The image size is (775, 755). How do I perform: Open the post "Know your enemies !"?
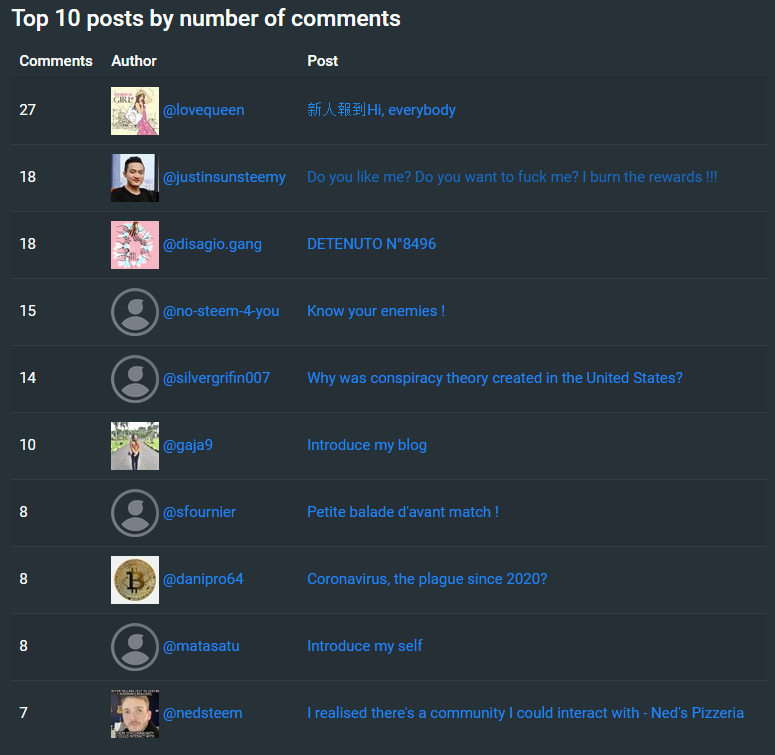375,311
